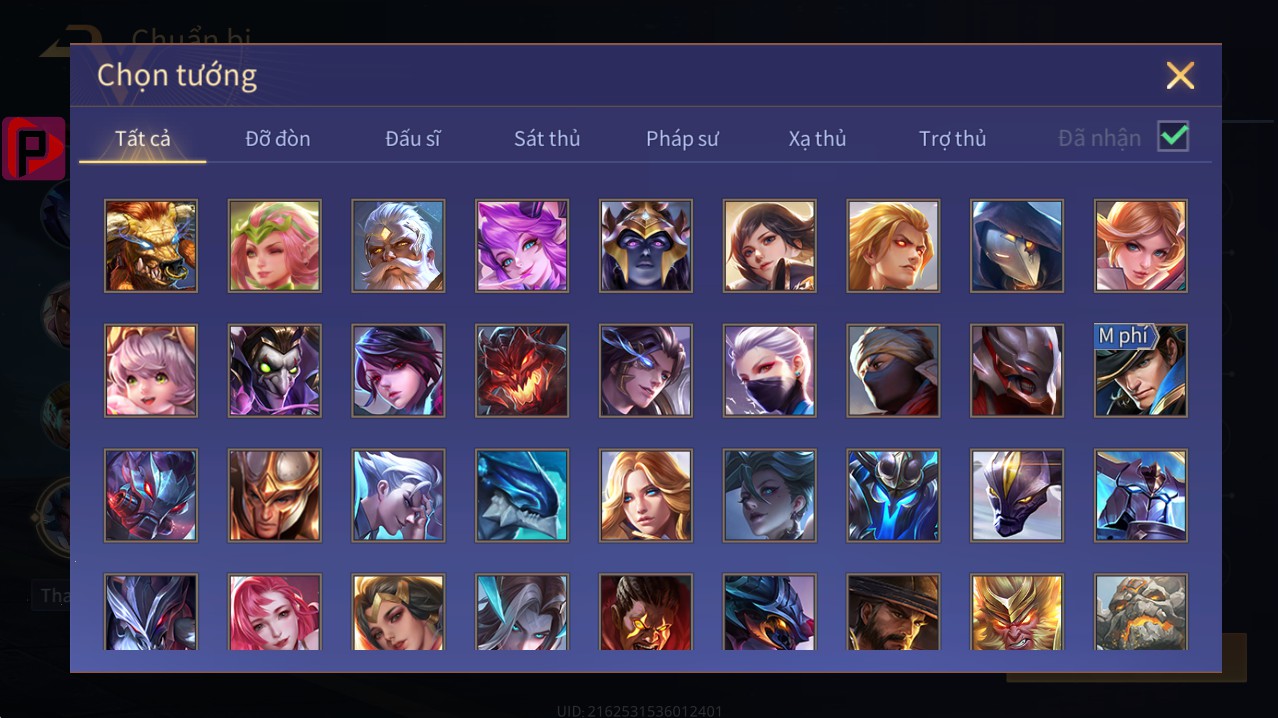The width and height of the screenshot is (1278, 718).
Task: Toggle the Đã nhận checkbox
Action: point(1173,137)
